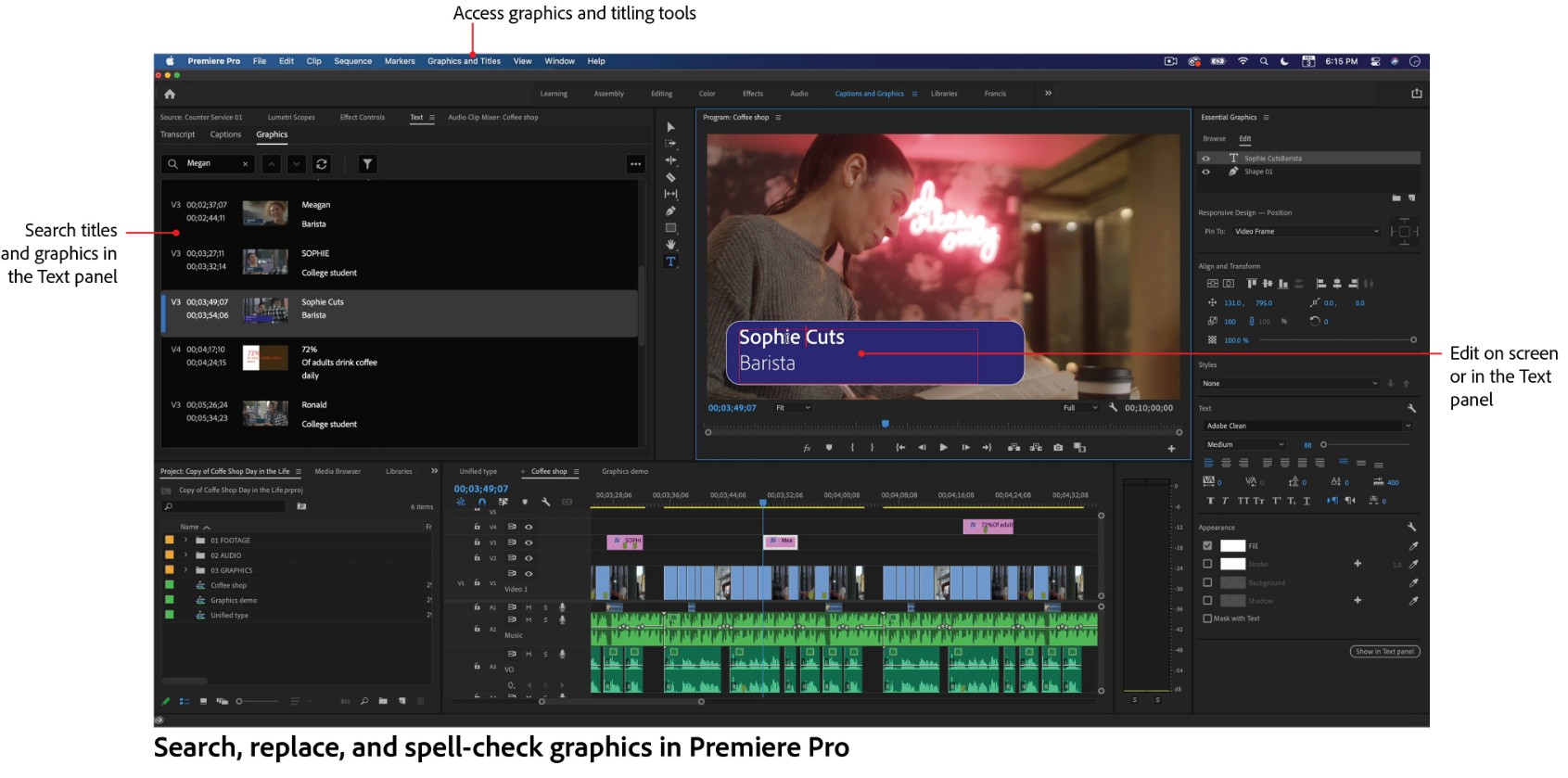Select the Hand tool
The width and height of the screenshot is (1568, 778).
(x=670, y=245)
